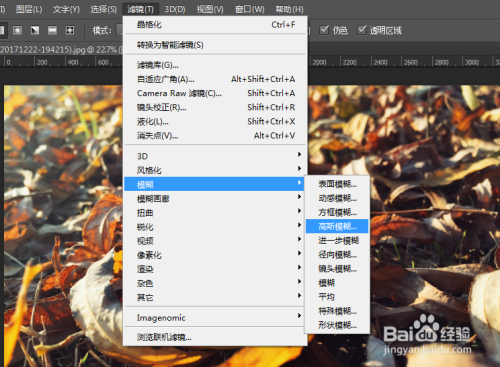Open 液化(L)... liquify filter
This screenshot has width=500, height=367.
(x=215, y=121)
